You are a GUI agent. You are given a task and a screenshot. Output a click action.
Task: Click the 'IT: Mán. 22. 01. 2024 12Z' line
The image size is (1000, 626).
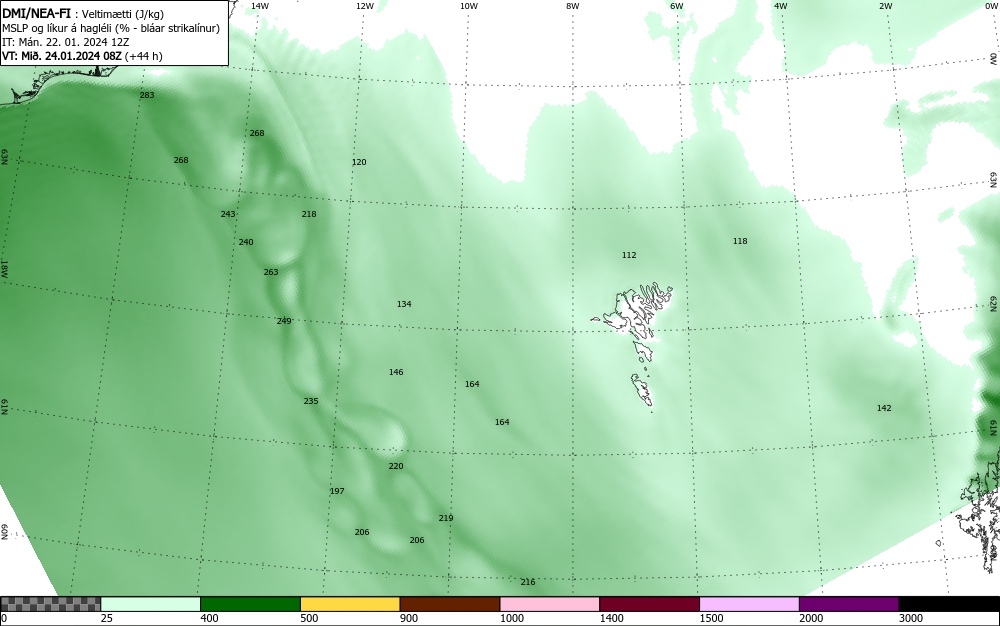click(66, 42)
